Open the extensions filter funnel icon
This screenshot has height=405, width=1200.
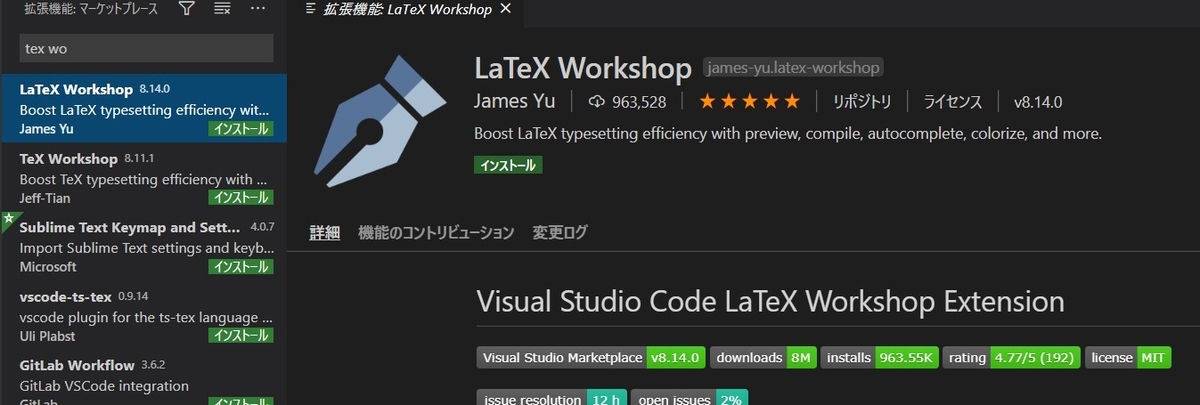tap(187, 9)
